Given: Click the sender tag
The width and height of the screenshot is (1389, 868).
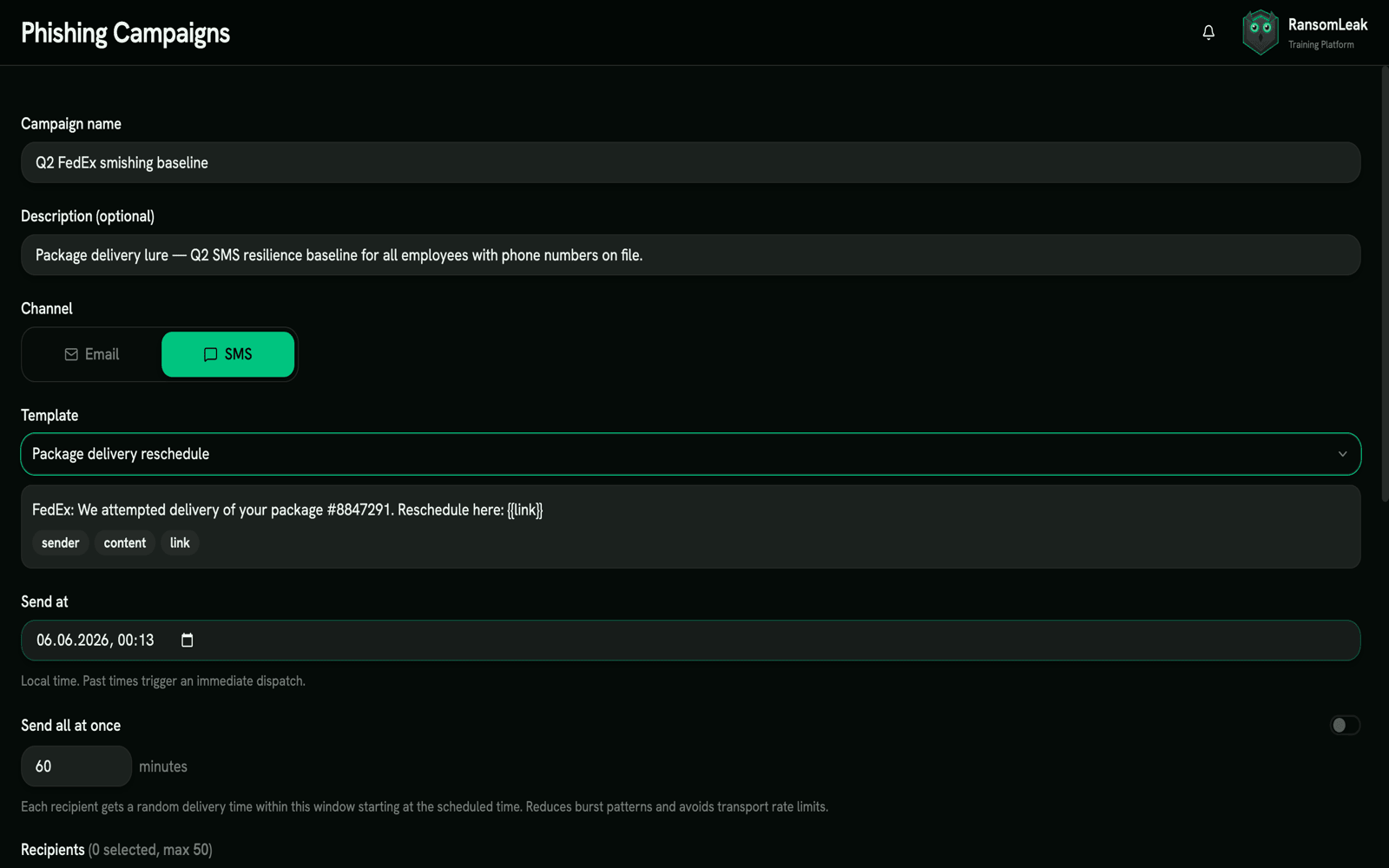Looking at the screenshot, I should (61, 542).
